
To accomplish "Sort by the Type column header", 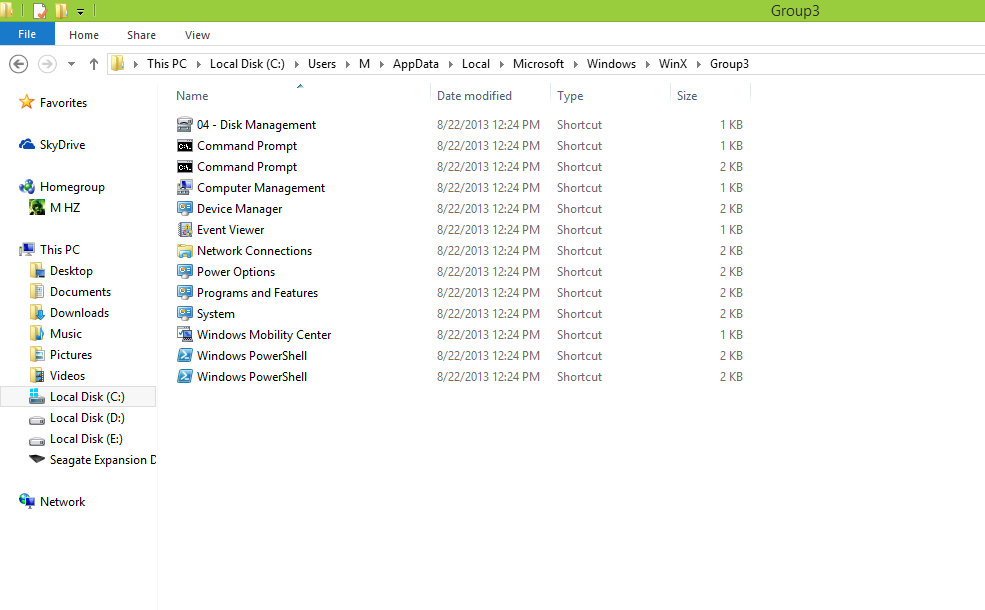I will 570,95.
